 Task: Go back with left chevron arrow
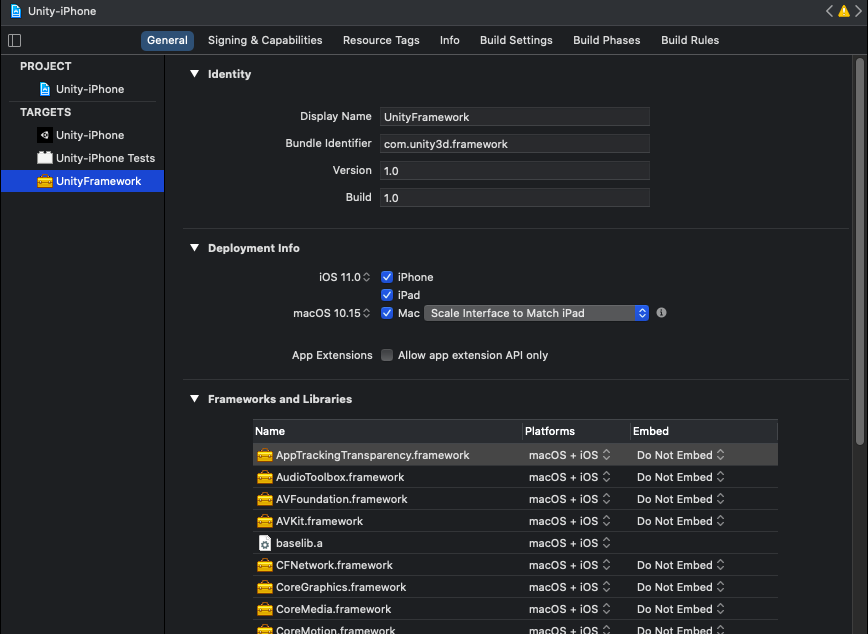(829, 11)
